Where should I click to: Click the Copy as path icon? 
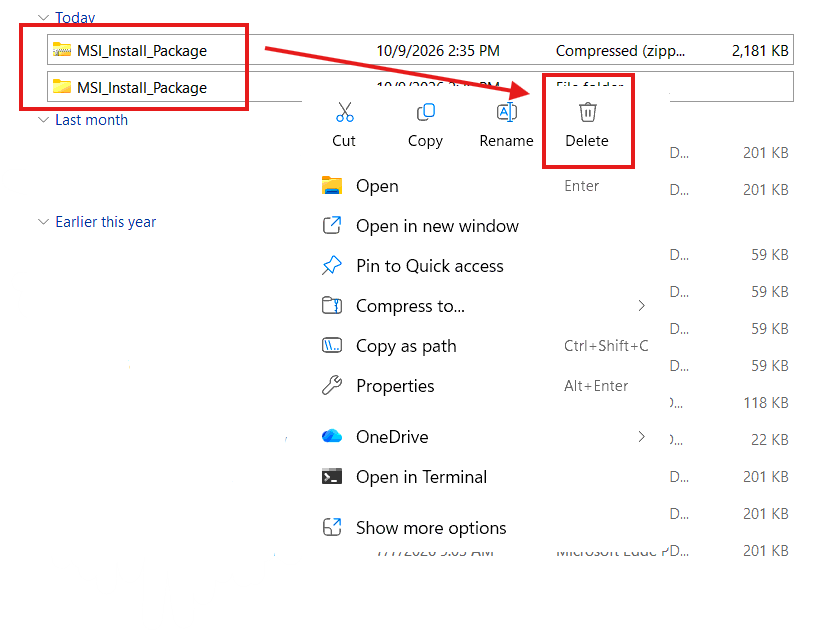tap(332, 346)
